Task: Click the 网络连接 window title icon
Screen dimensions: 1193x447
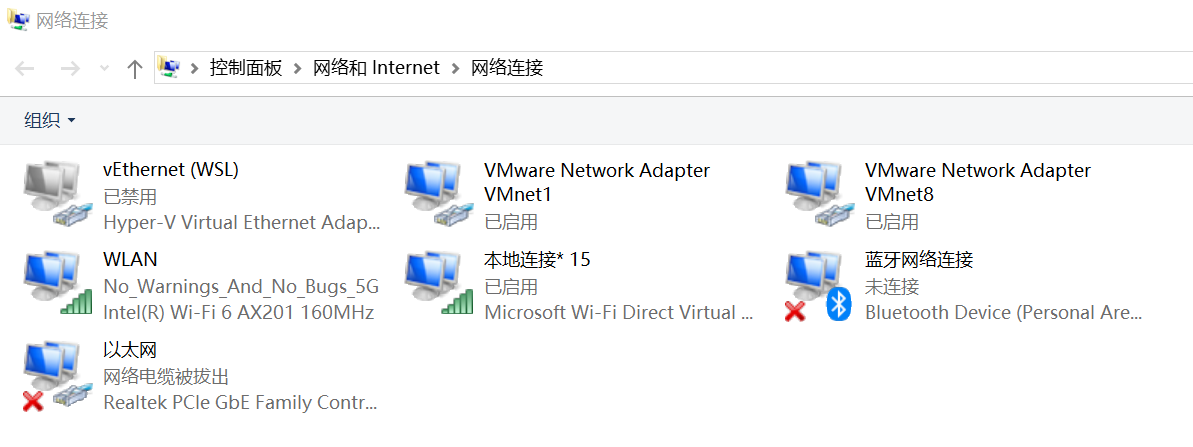Action: coord(18,20)
